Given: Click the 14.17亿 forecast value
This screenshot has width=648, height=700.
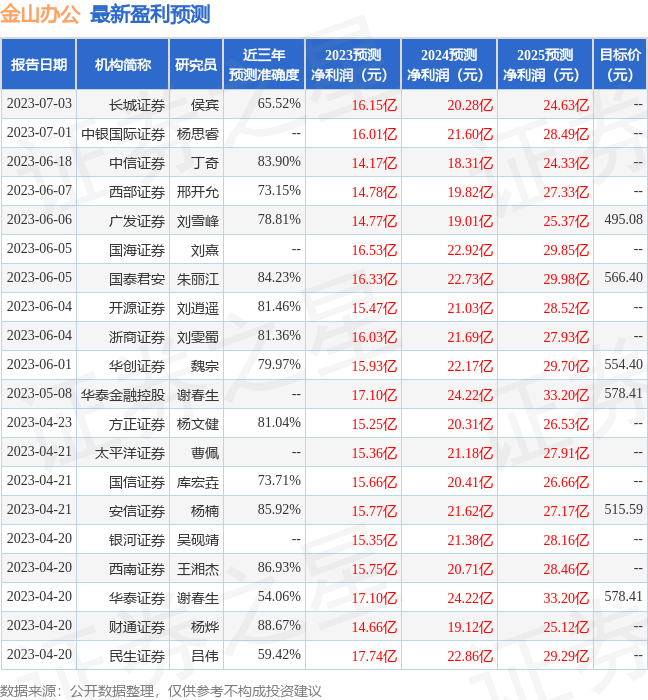Looking at the screenshot, I should [374, 163].
